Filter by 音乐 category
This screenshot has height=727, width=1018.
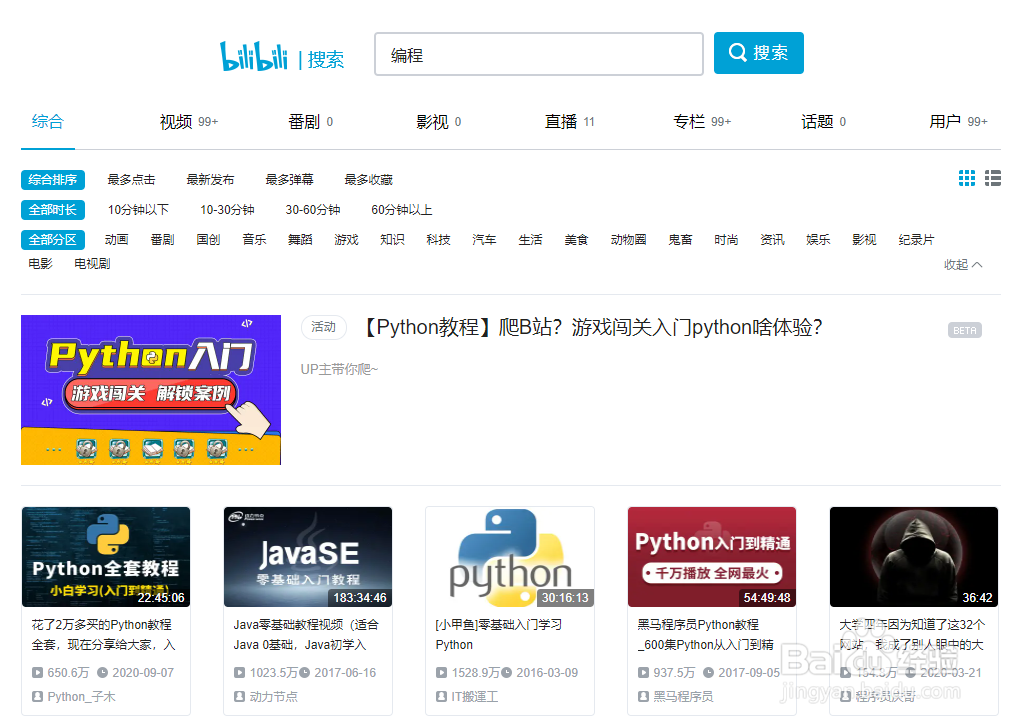click(x=254, y=240)
